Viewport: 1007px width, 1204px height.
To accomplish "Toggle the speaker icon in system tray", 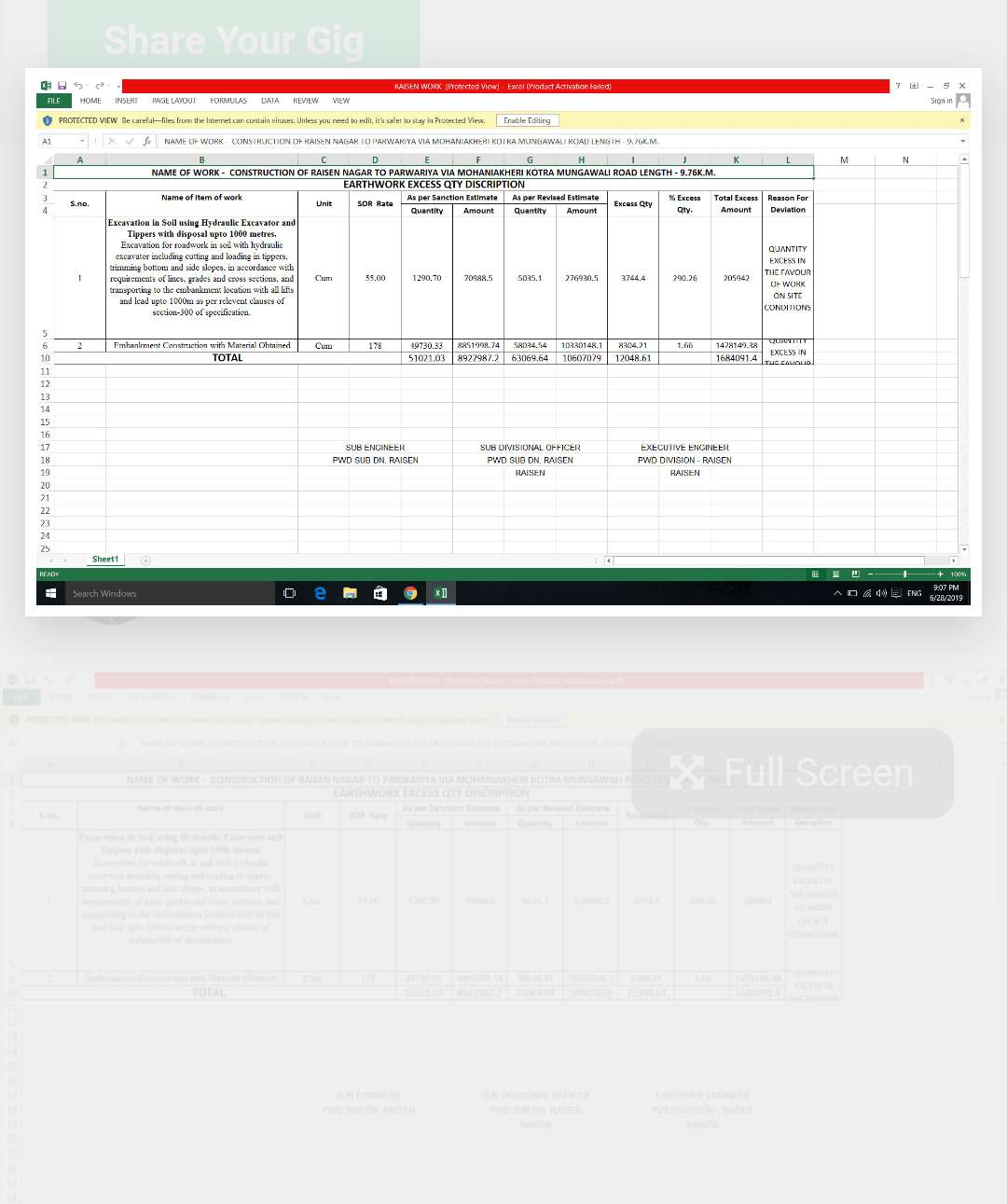I will point(881,593).
